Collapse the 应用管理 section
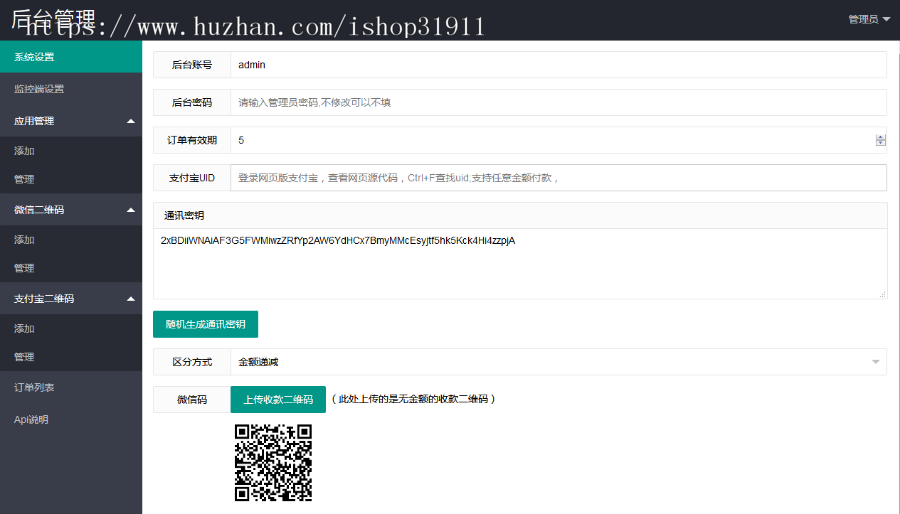This screenshot has height=514, width=900. coord(71,121)
